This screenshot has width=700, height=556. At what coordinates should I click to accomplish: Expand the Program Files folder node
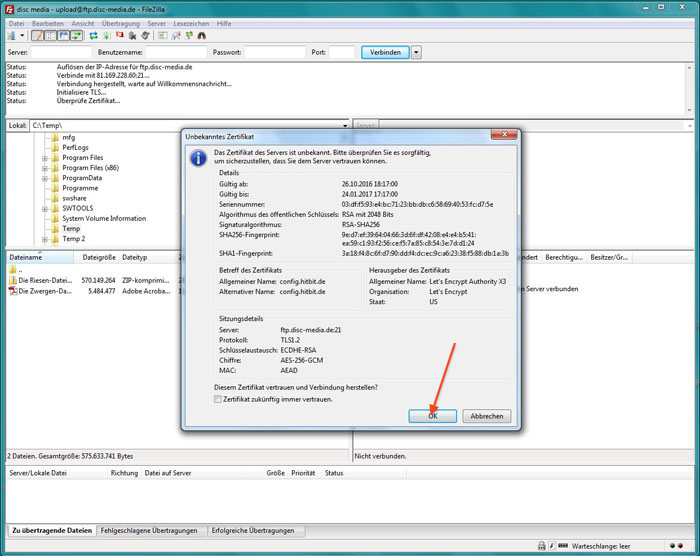coord(44,158)
